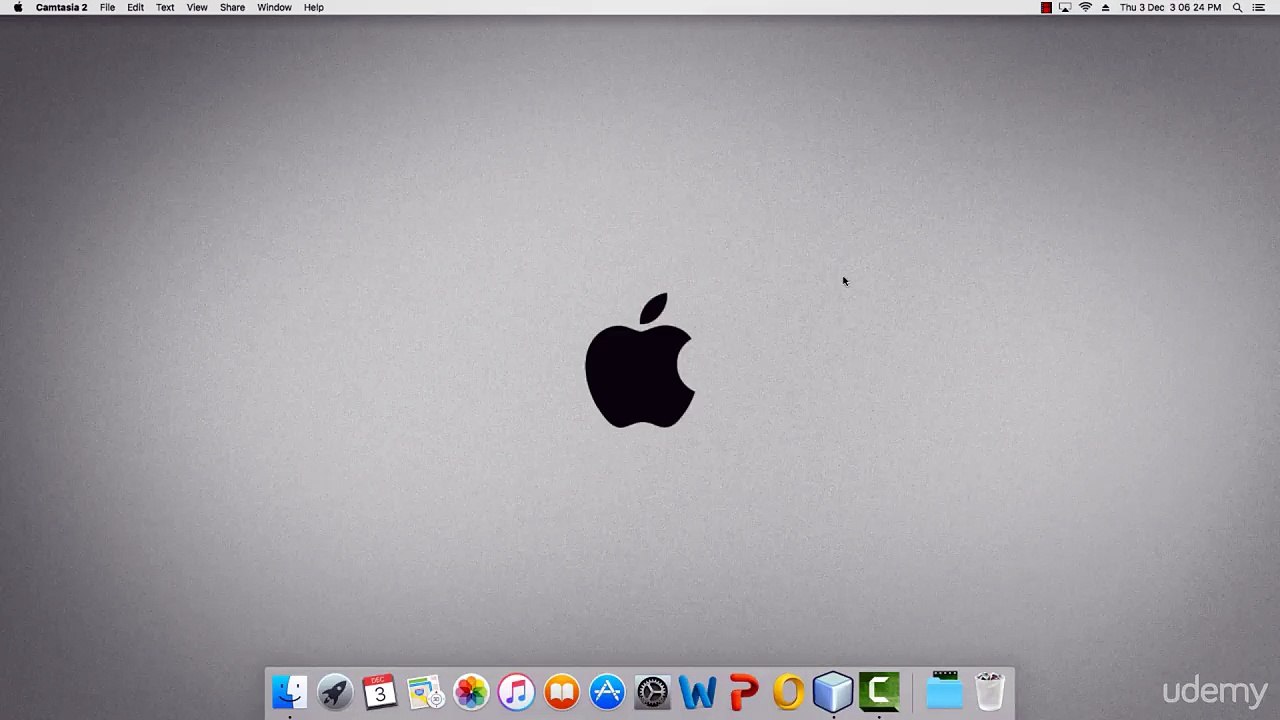Open the Trash in the Dock
Image resolution: width=1280 pixels, height=720 pixels.
click(990, 692)
